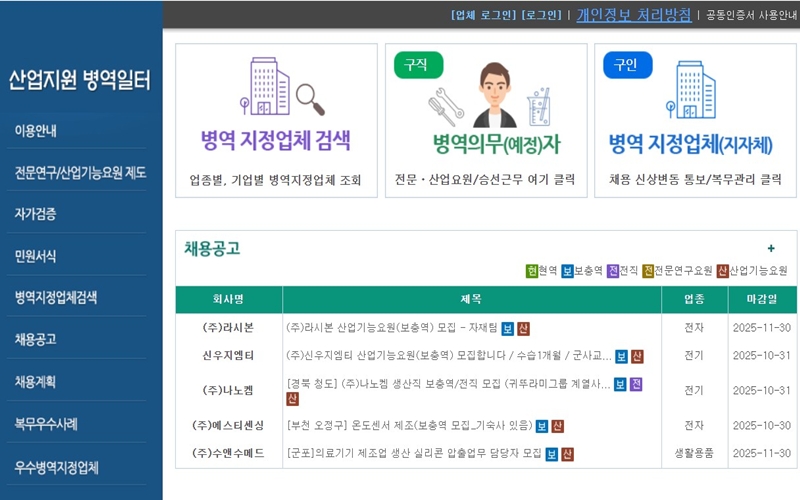This screenshot has width=800, height=500.
Task: Click the 보 badge in 나노켐 row
Action: (x=620, y=384)
